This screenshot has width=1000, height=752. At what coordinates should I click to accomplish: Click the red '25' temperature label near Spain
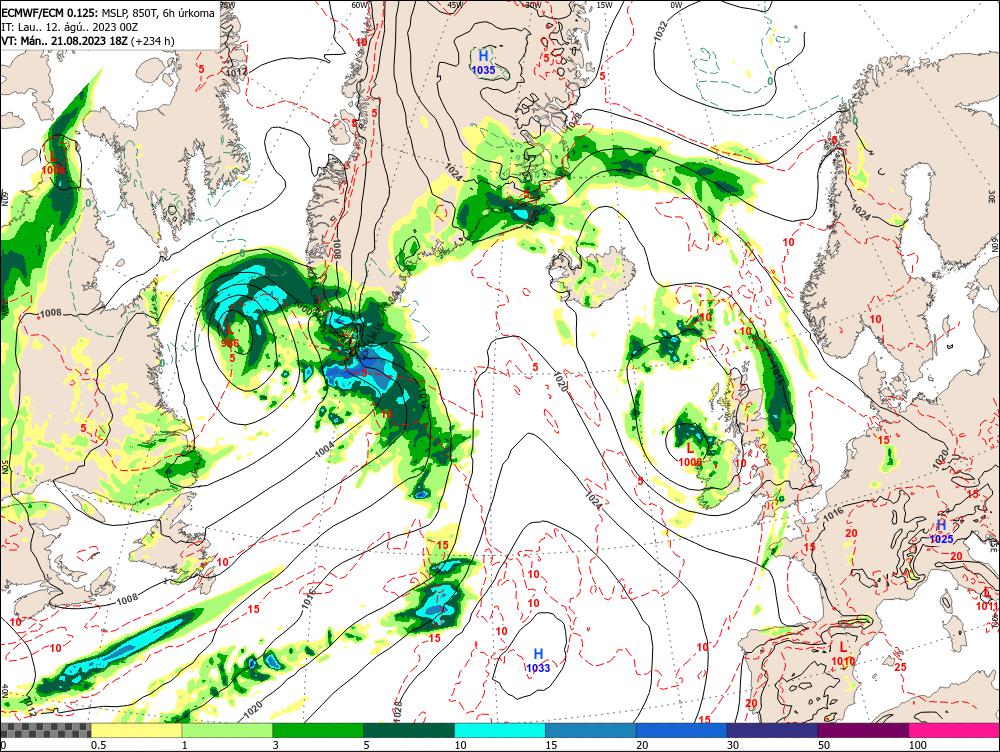point(901,667)
